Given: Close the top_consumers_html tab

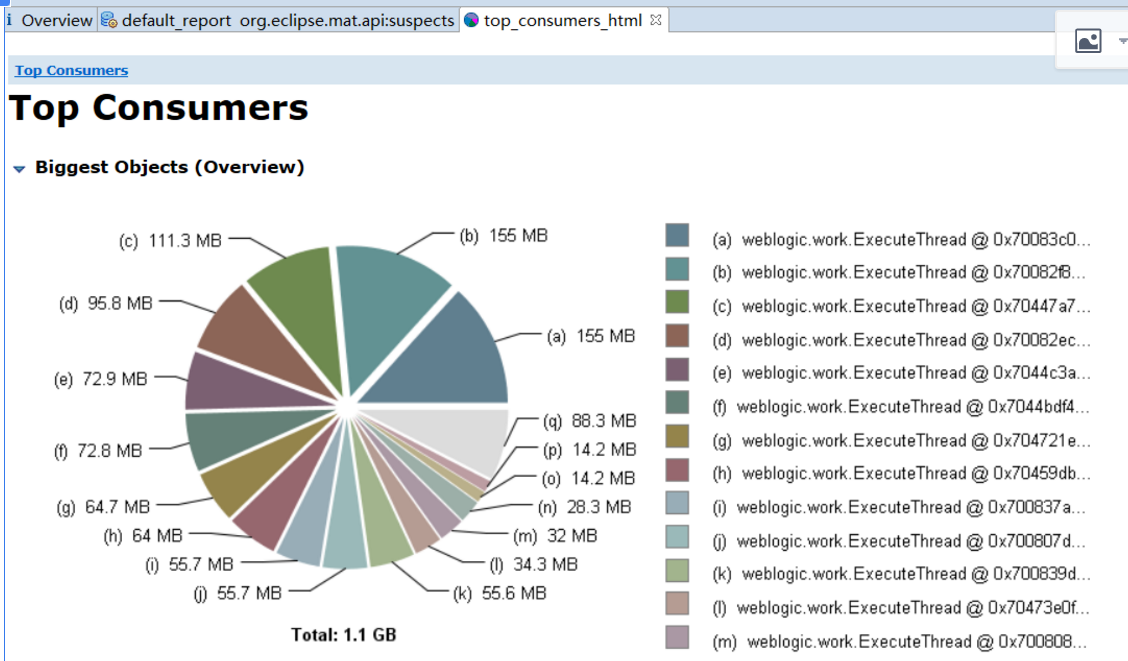Looking at the screenshot, I should click(655, 20).
